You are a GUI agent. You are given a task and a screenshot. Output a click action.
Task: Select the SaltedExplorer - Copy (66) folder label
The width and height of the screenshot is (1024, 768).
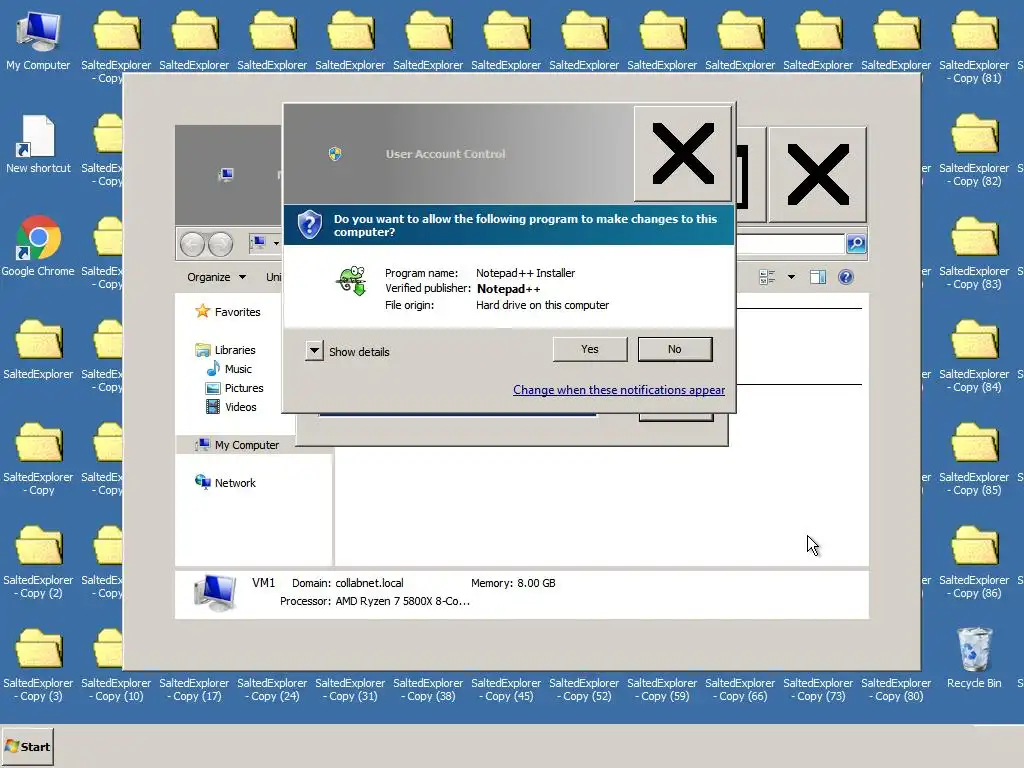coord(740,690)
